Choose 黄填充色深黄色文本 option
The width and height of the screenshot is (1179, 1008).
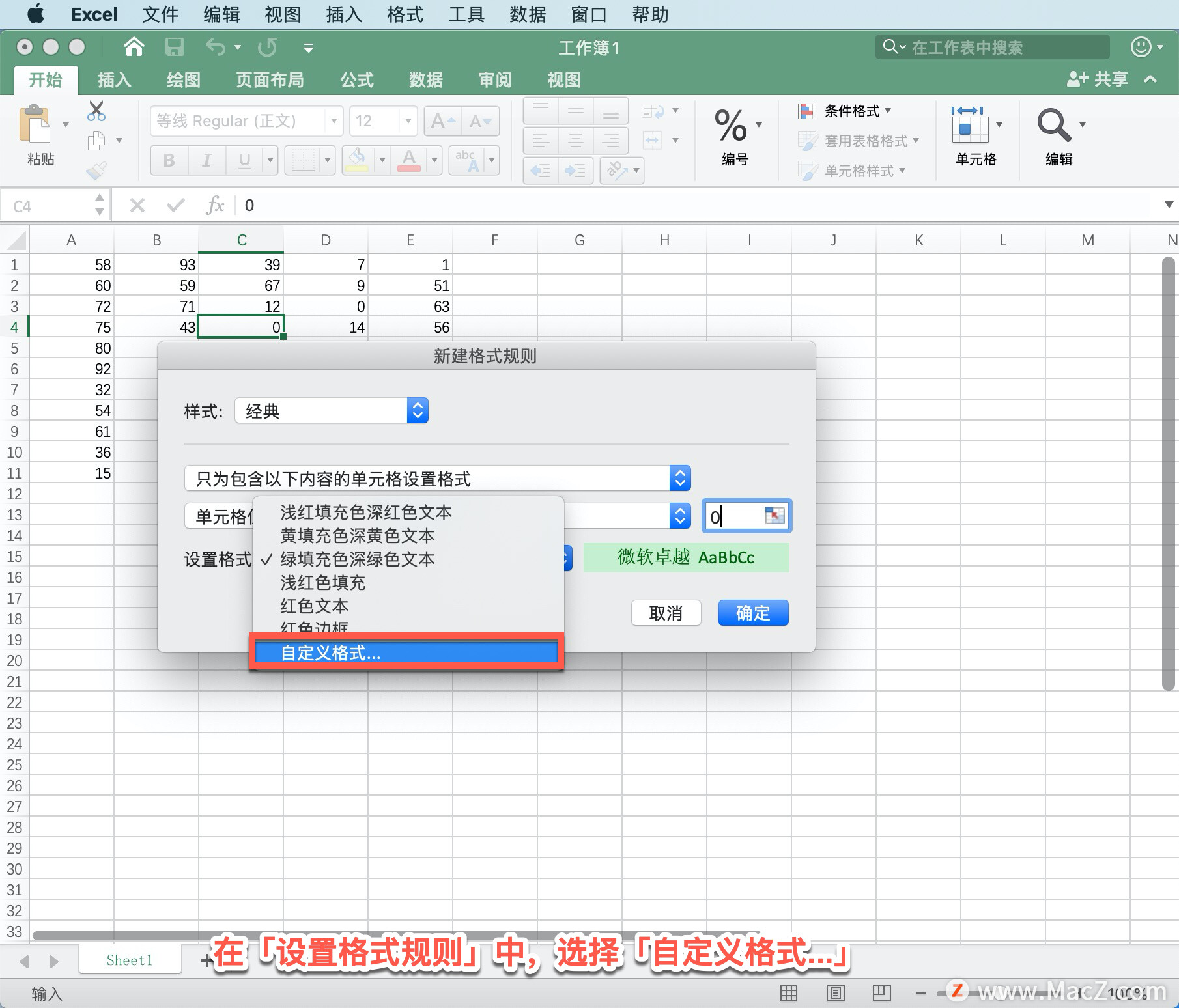click(358, 535)
